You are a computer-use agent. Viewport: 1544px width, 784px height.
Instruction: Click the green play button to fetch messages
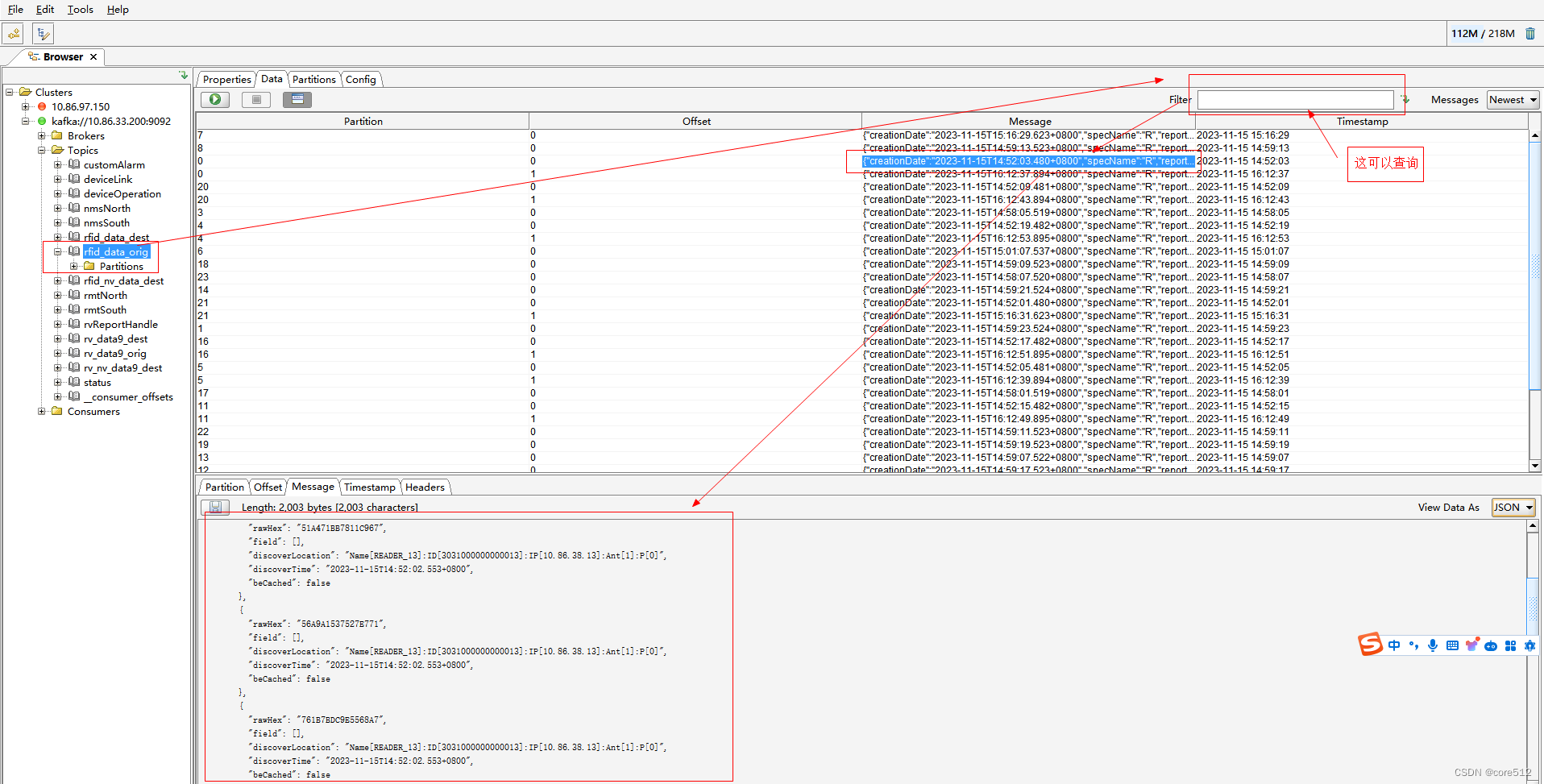coord(215,99)
